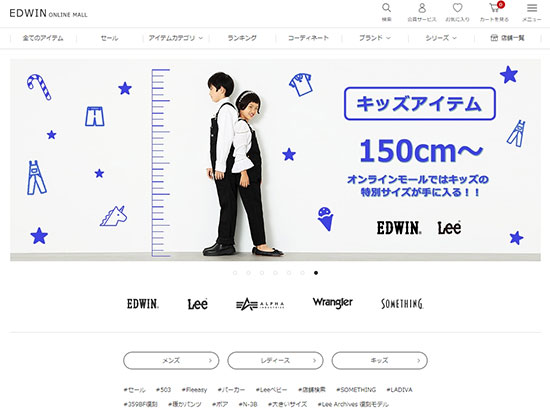Follow the #ボア hashtag link
This screenshot has width=550, height=416.
point(220,404)
